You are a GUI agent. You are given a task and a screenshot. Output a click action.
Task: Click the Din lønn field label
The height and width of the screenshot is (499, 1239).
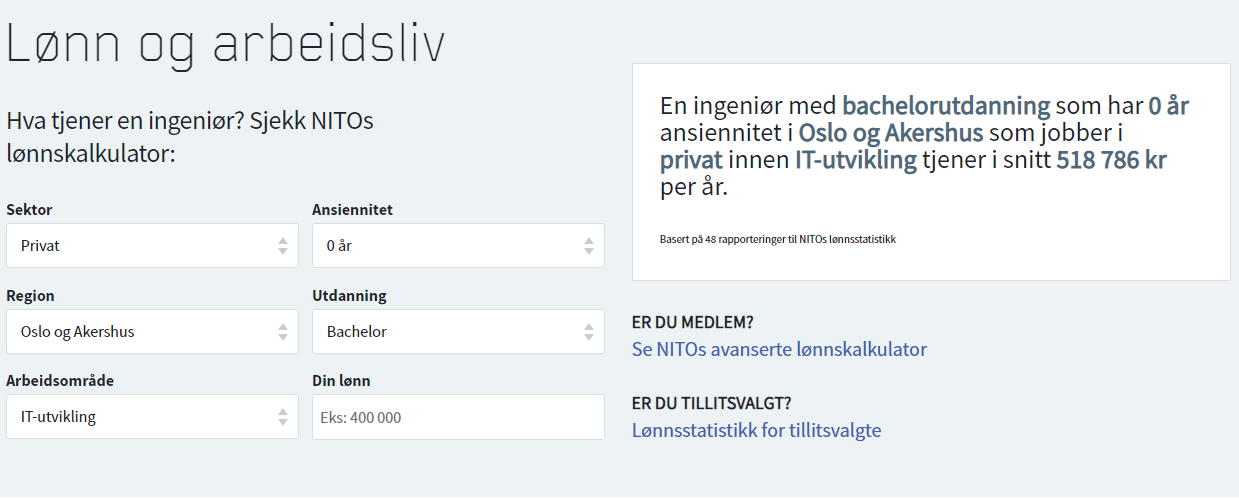pyautogui.click(x=341, y=381)
